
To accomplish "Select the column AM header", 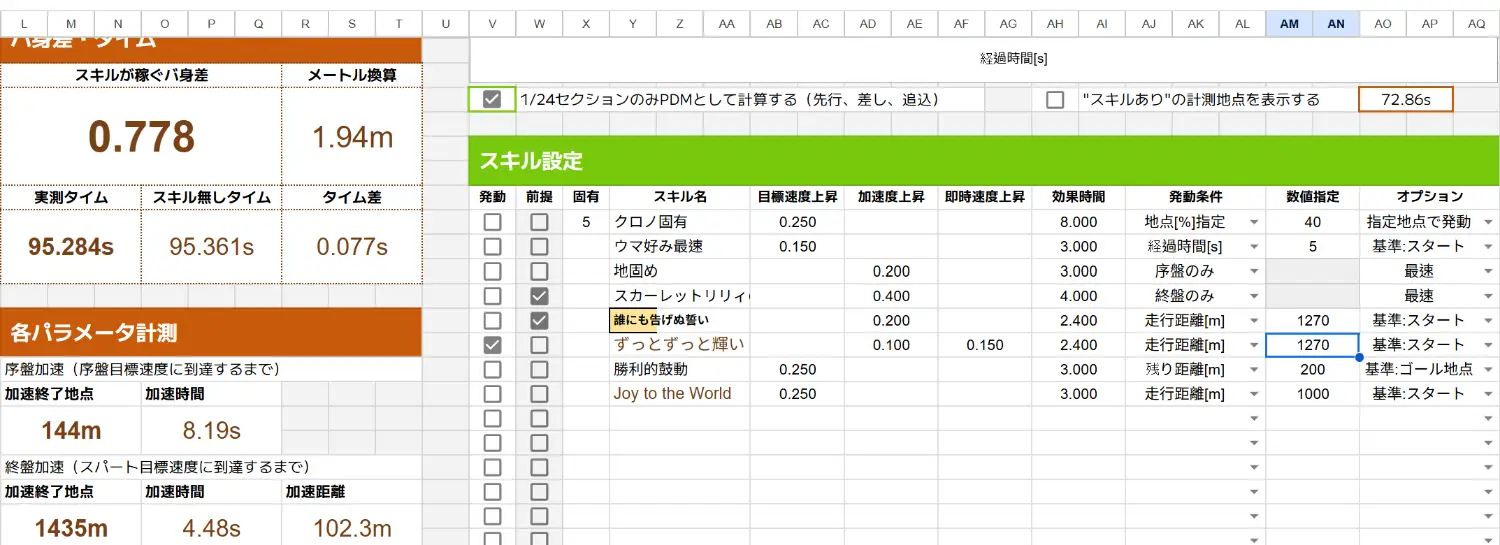I will pos(1289,24).
